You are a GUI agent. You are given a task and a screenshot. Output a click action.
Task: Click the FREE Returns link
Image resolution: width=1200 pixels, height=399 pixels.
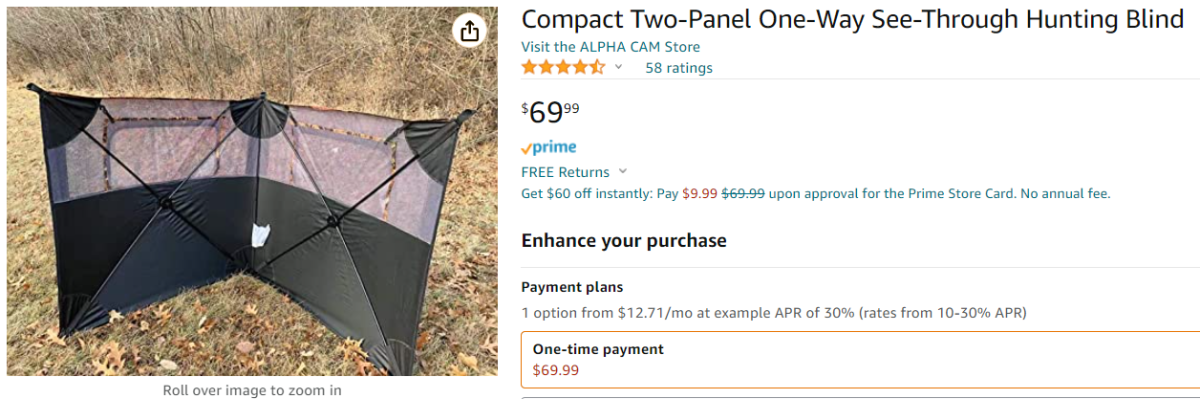pyautogui.click(x=565, y=172)
